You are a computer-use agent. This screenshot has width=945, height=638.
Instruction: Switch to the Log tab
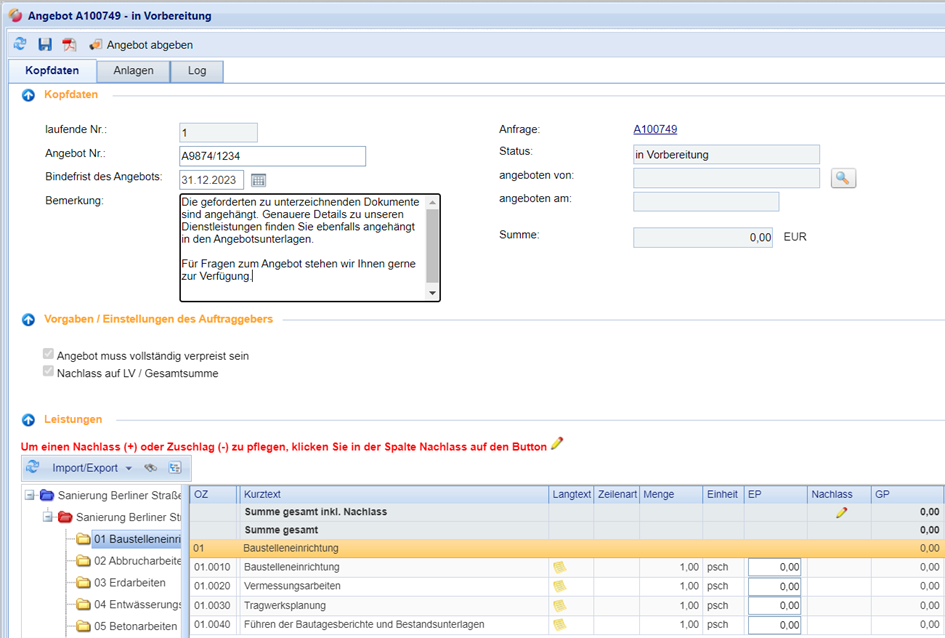197,71
